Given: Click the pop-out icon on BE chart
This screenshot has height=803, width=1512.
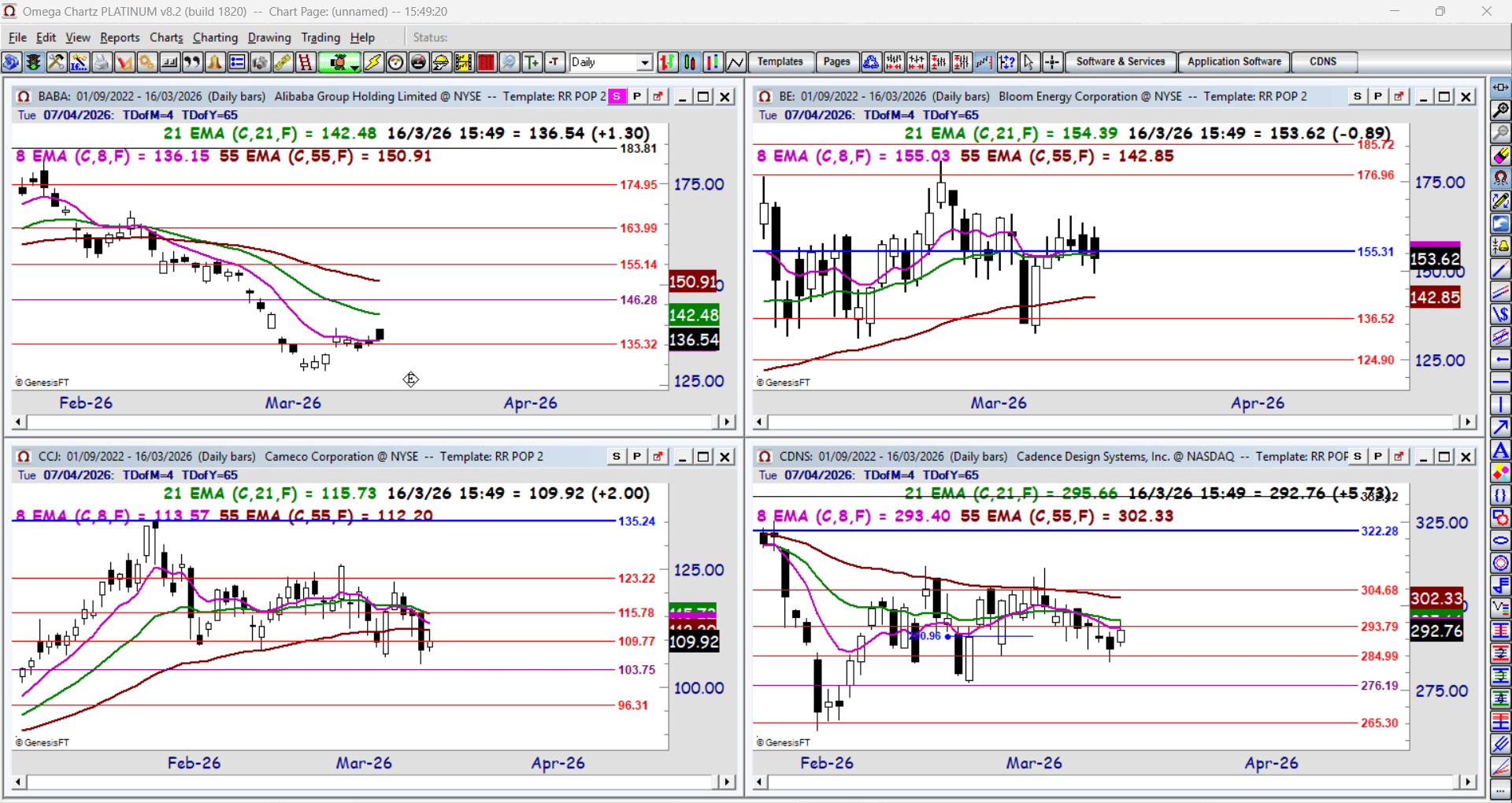Looking at the screenshot, I should [x=1399, y=96].
